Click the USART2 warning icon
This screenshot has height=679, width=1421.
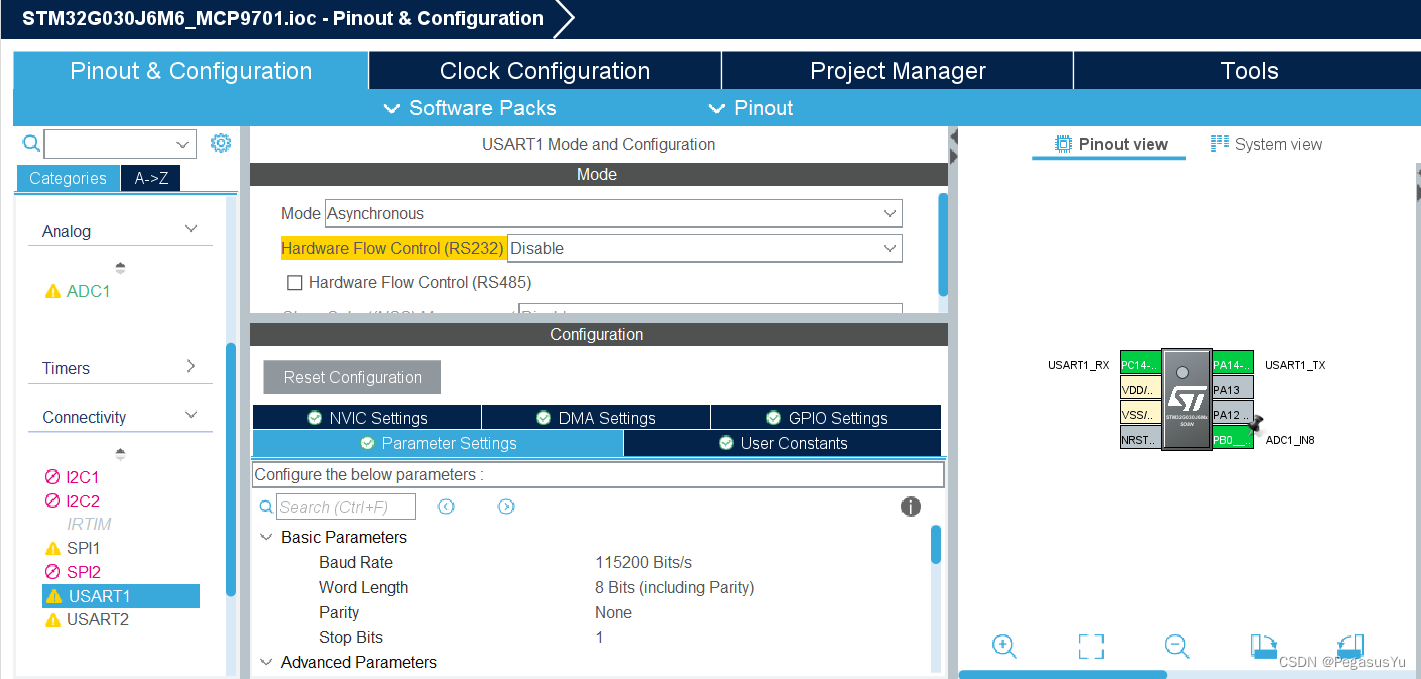(x=53, y=620)
